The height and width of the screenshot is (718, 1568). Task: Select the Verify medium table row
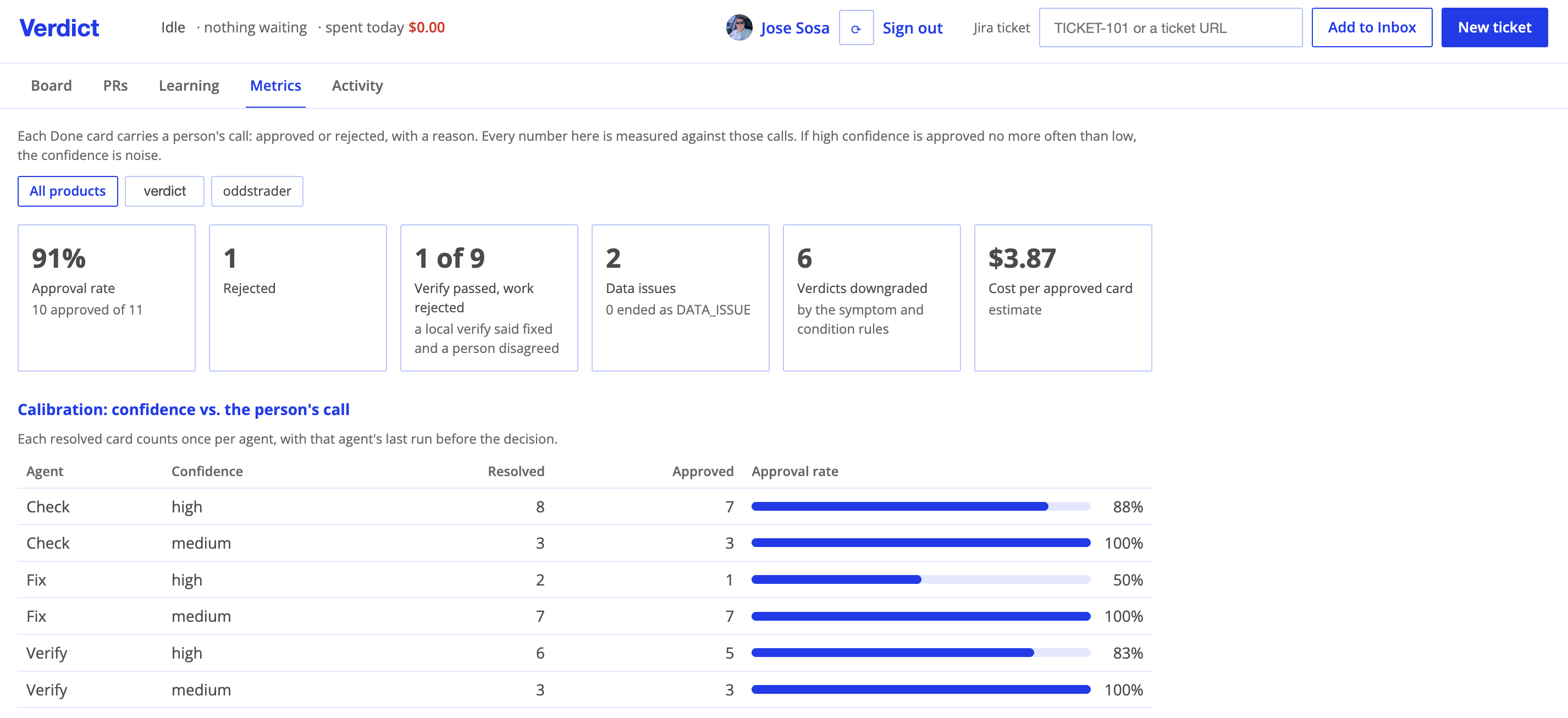click(584, 689)
